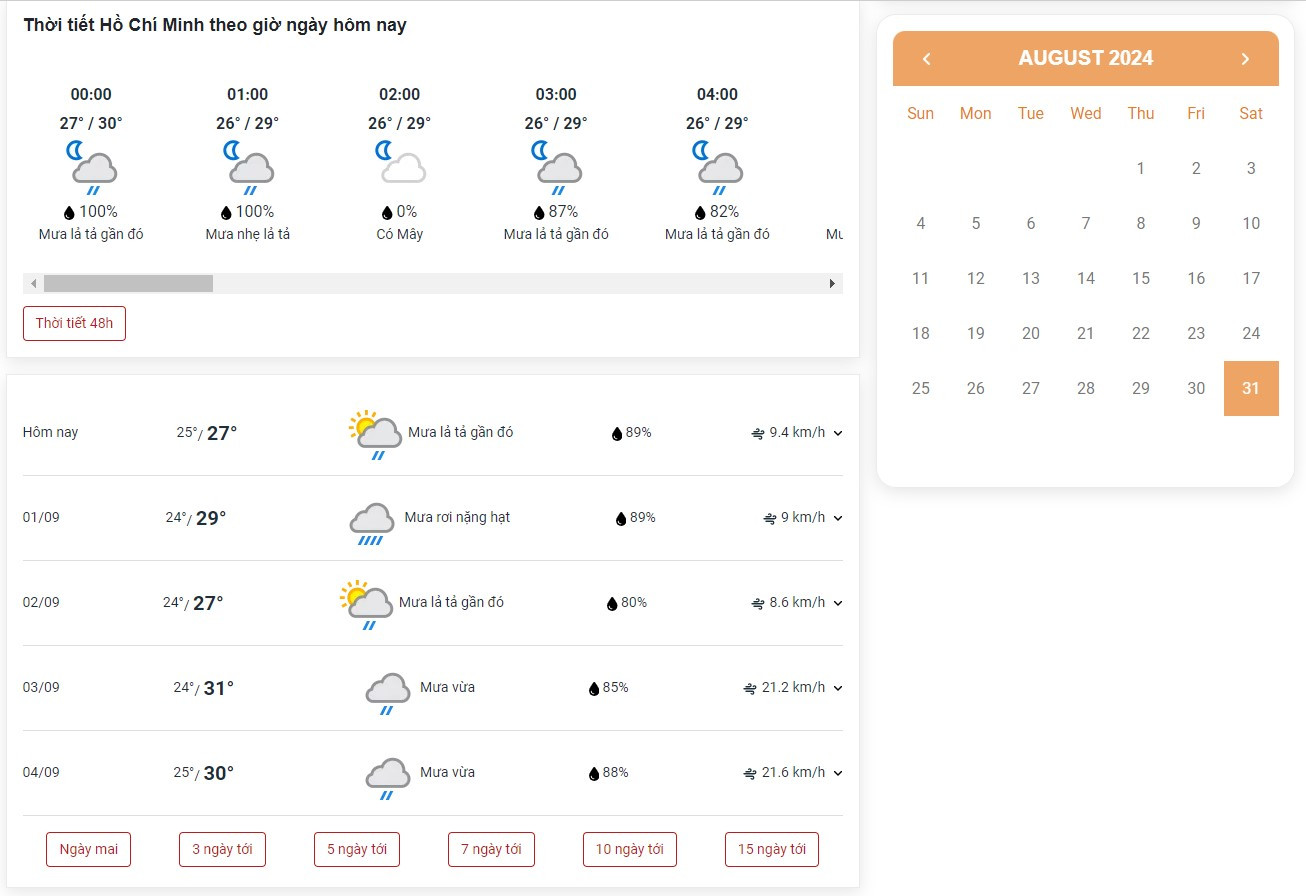
Task: Click the hourly forecast scrollbar thumb
Action: [128, 283]
